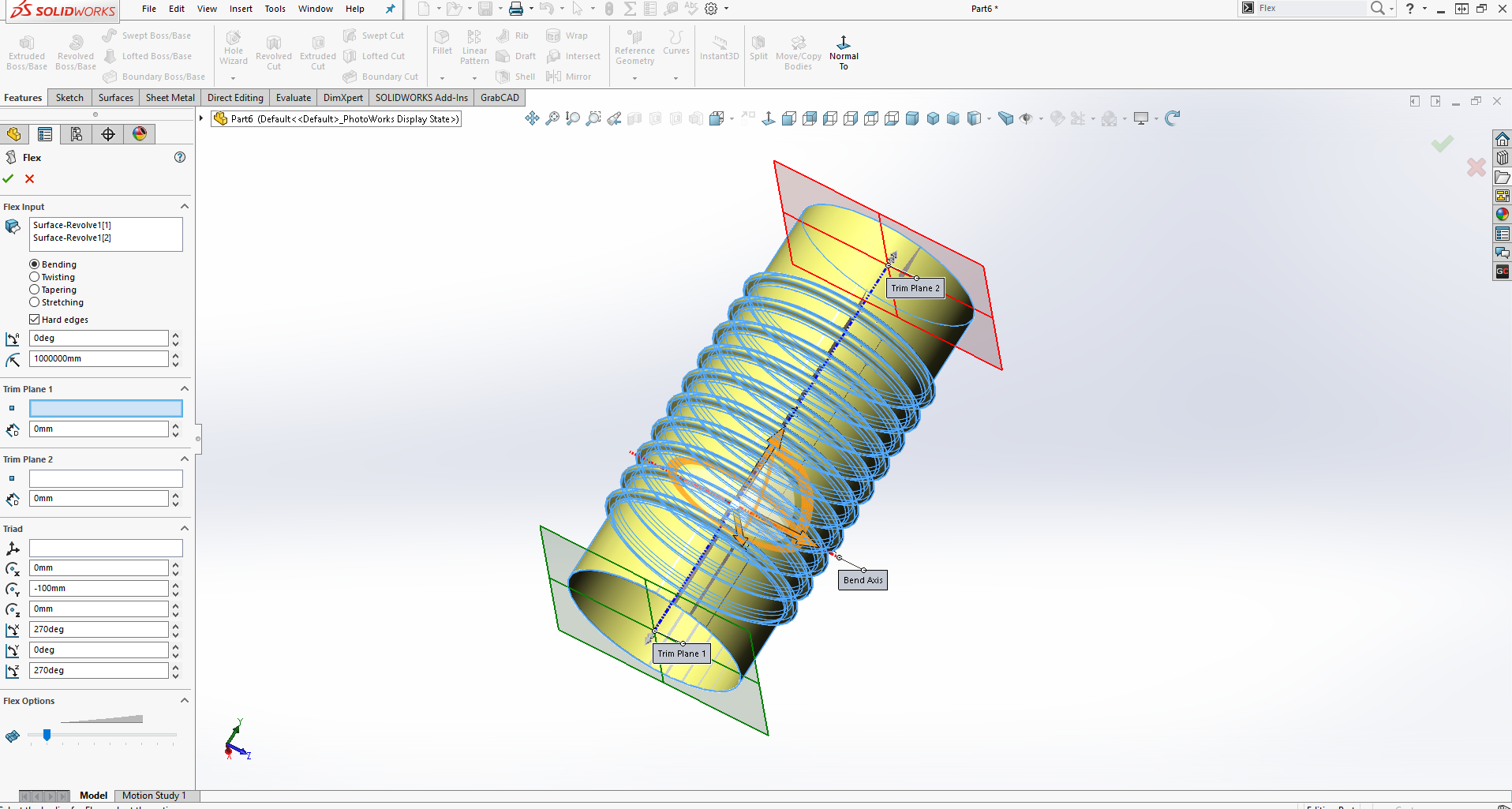This screenshot has height=809, width=1512.
Task: Open FeatureManager design tree tab
Action: click(x=14, y=134)
